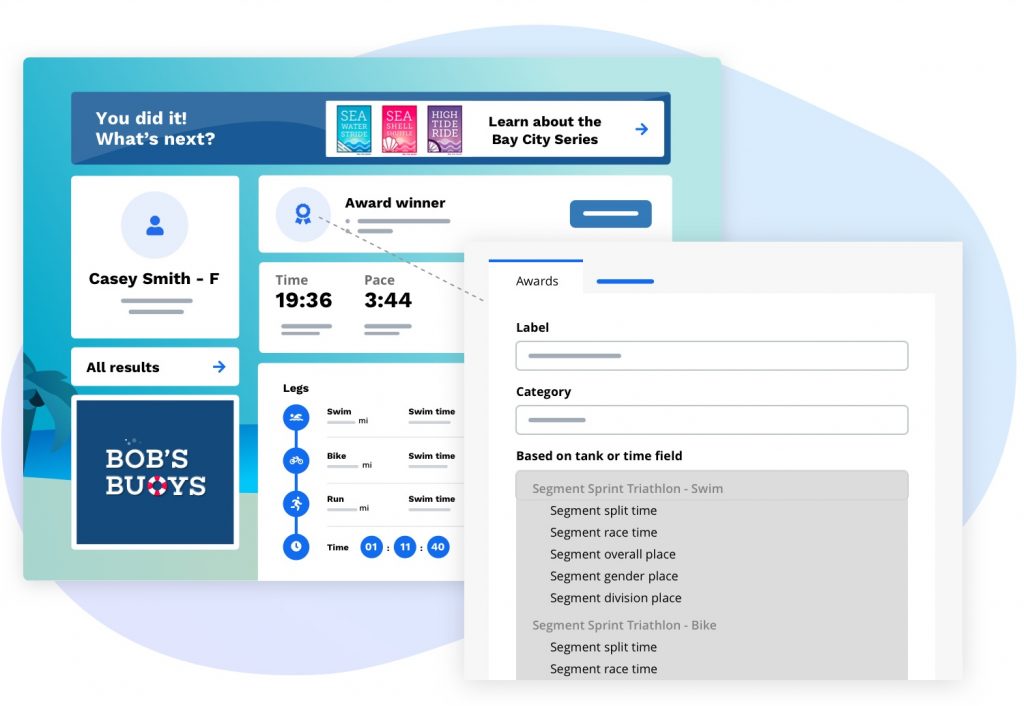Open the All results link
Viewport: 1024px width, 706px height.
pyautogui.click(x=155, y=367)
